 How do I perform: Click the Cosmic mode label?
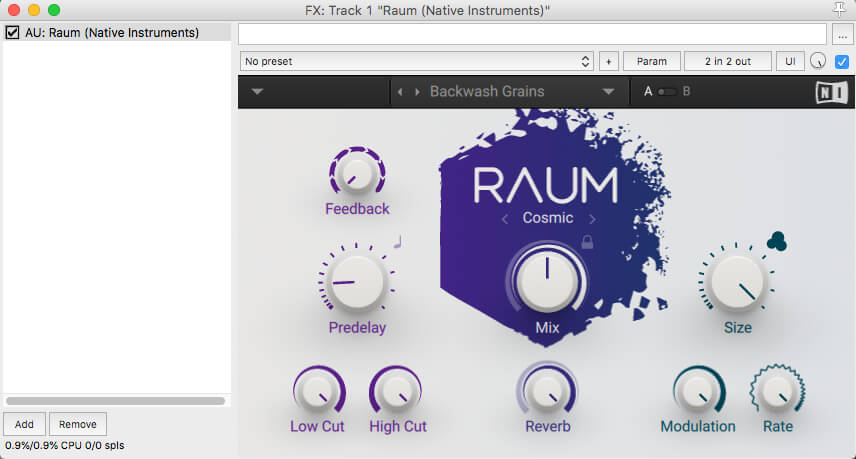[548, 218]
